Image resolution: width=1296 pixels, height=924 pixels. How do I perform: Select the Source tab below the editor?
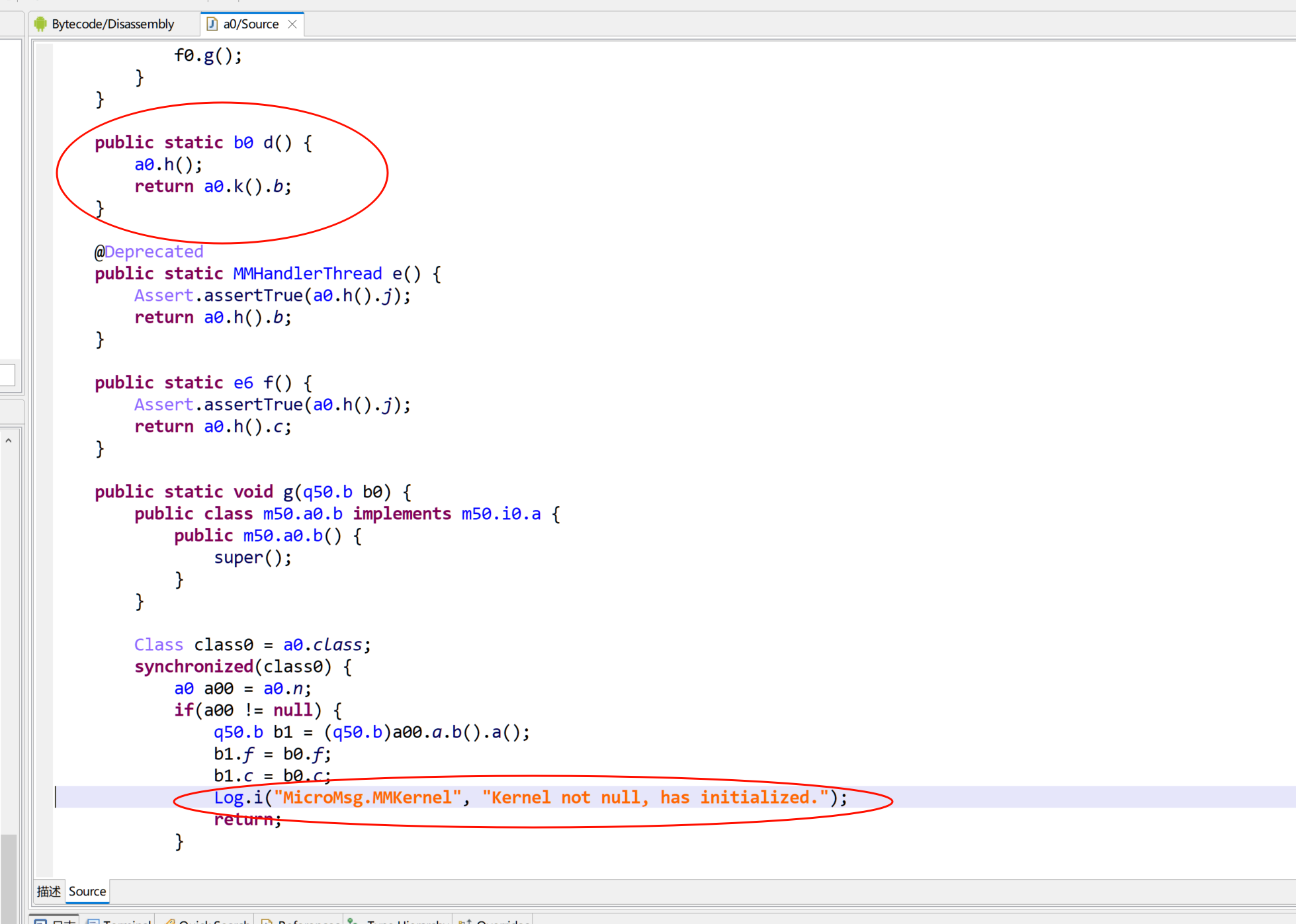pos(87,891)
